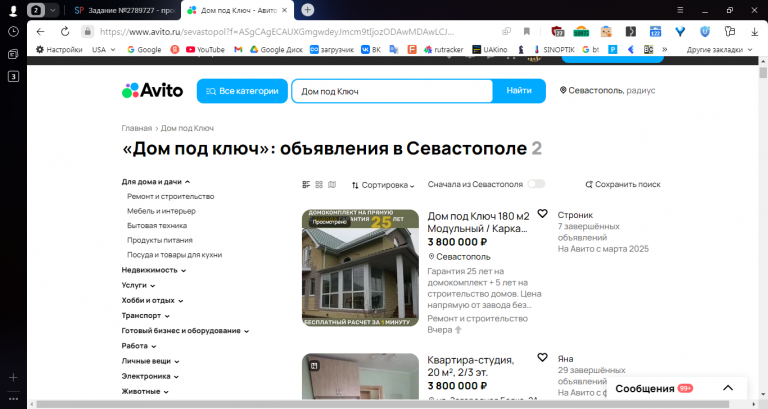Expand Транспорт category
The height and width of the screenshot is (409, 768).
click(145, 315)
